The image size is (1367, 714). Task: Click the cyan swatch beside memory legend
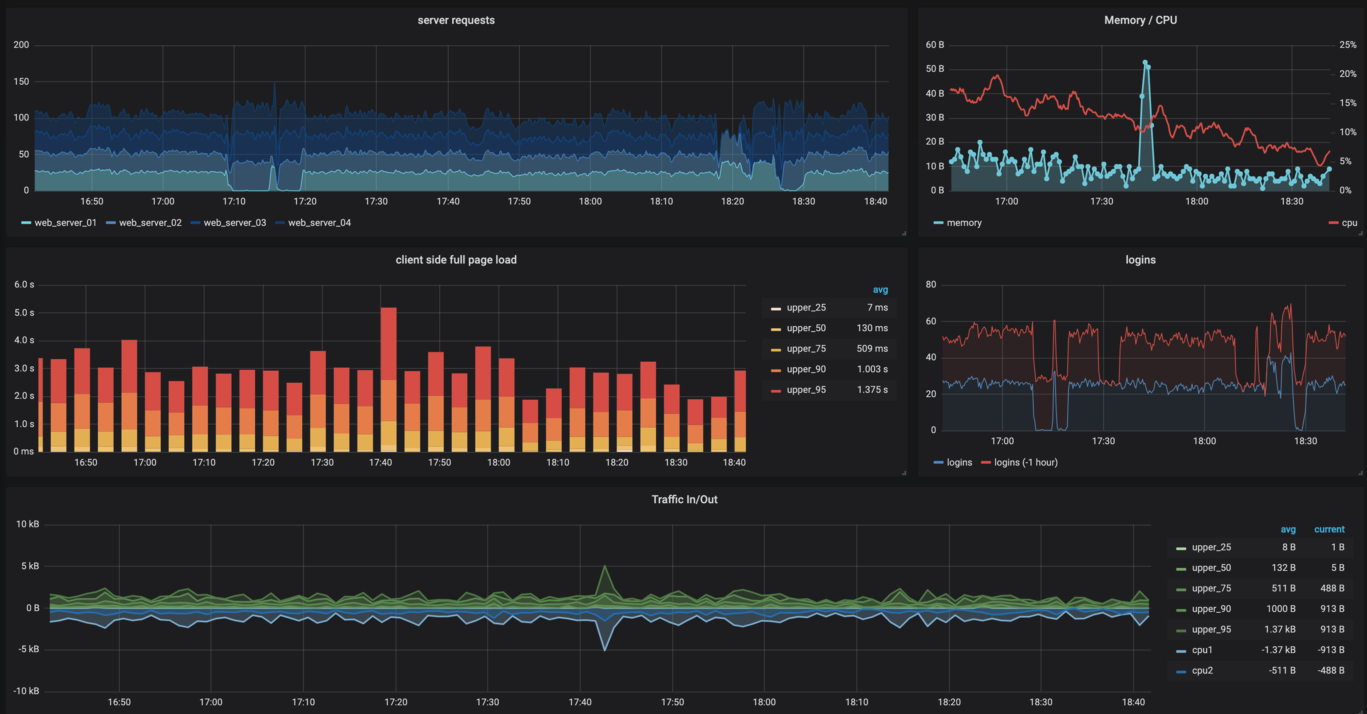point(939,223)
